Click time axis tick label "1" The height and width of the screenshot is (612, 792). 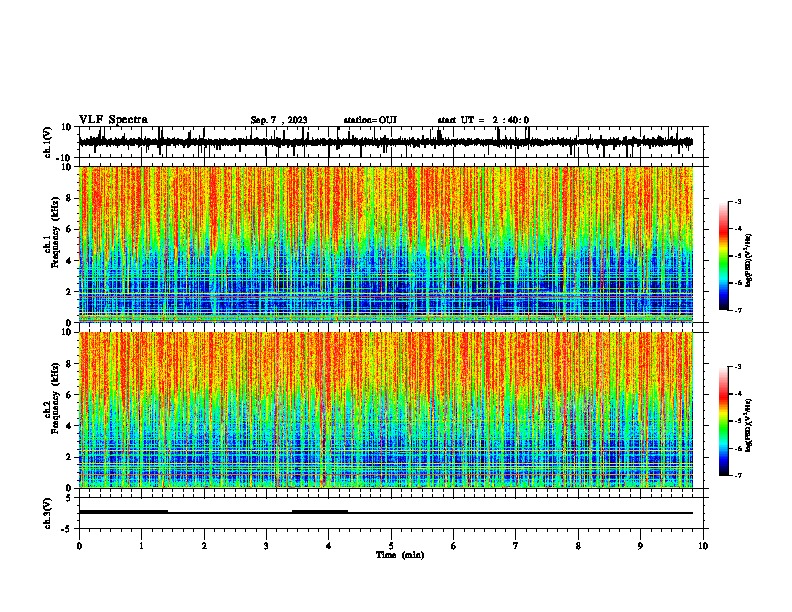click(141, 546)
